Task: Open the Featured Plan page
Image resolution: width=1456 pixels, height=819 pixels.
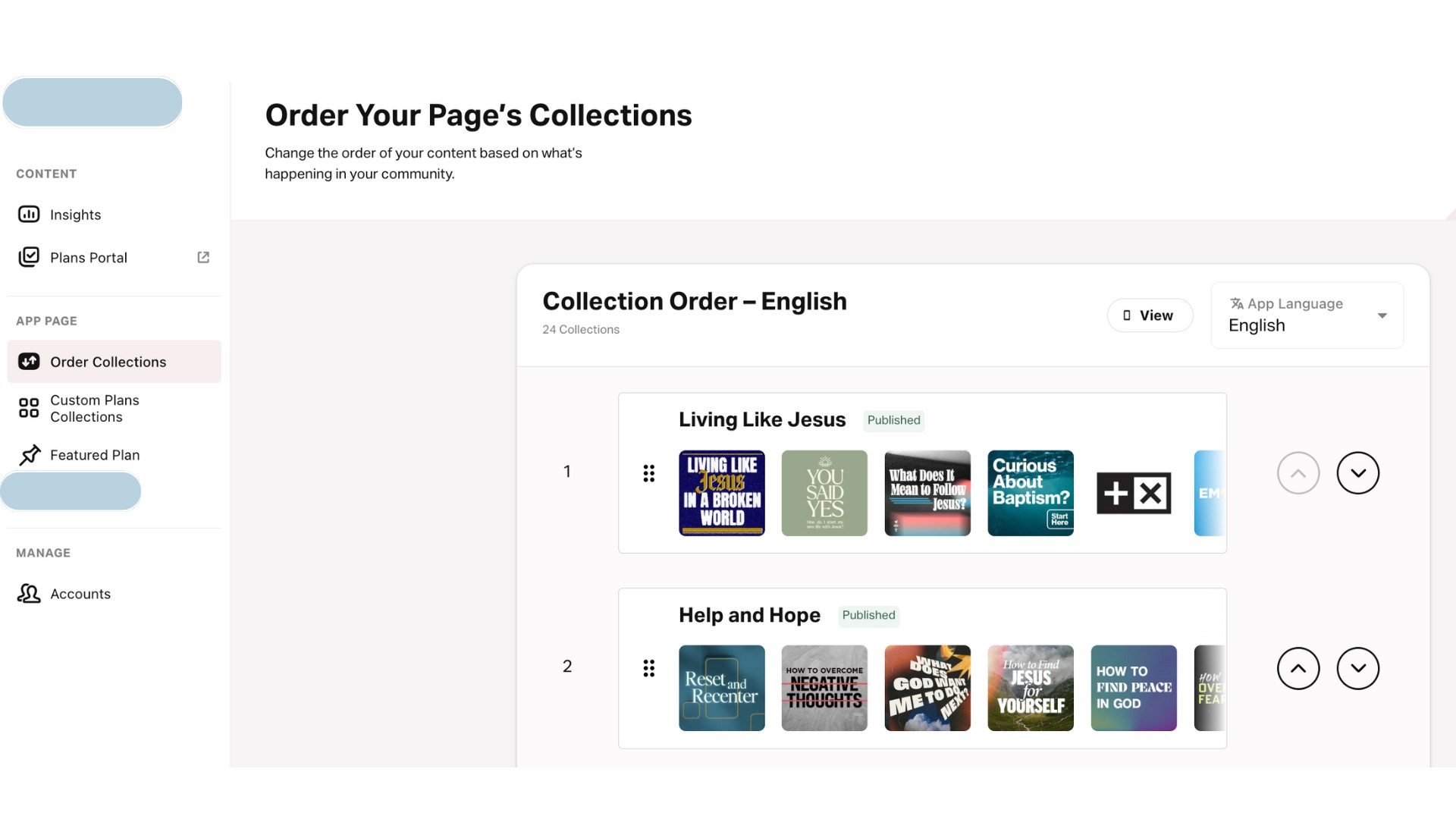Action: [95, 455]
